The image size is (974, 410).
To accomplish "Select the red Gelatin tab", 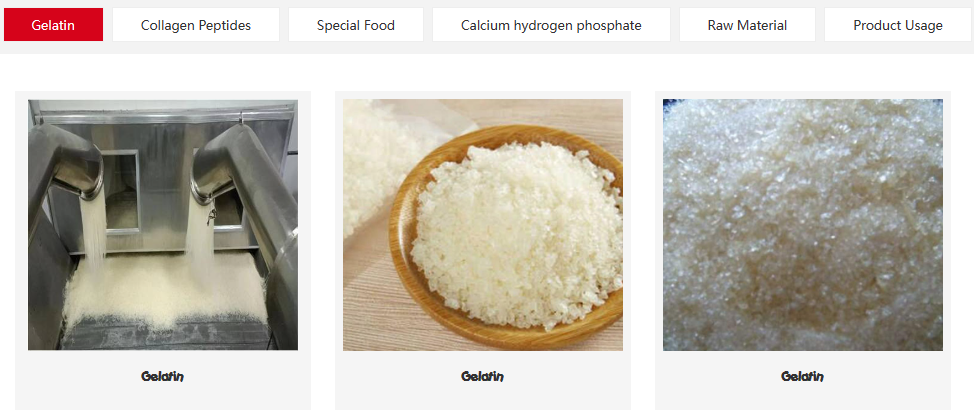I will pyautogui.click(x=53, y=25).
